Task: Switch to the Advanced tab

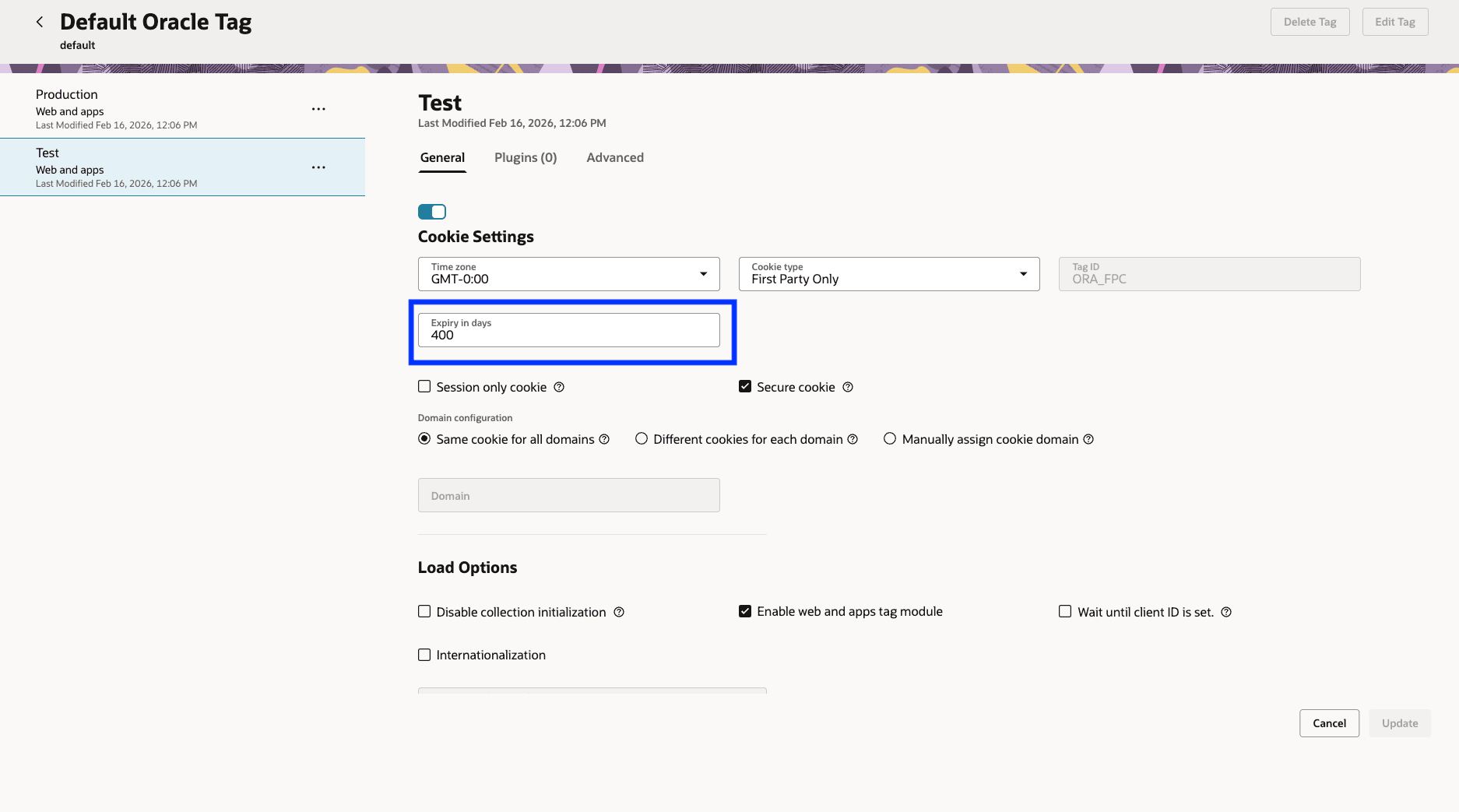Action: click(x=615, y=157)
